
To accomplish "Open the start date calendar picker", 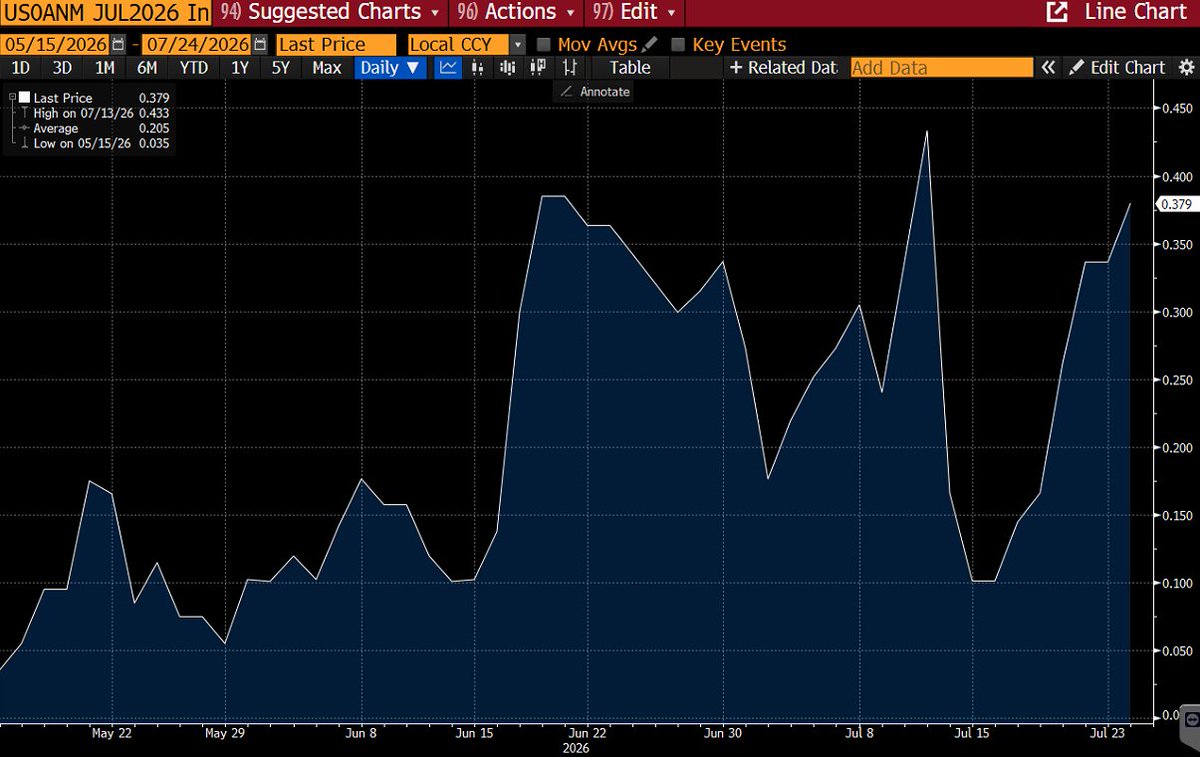I will point(119,45).
